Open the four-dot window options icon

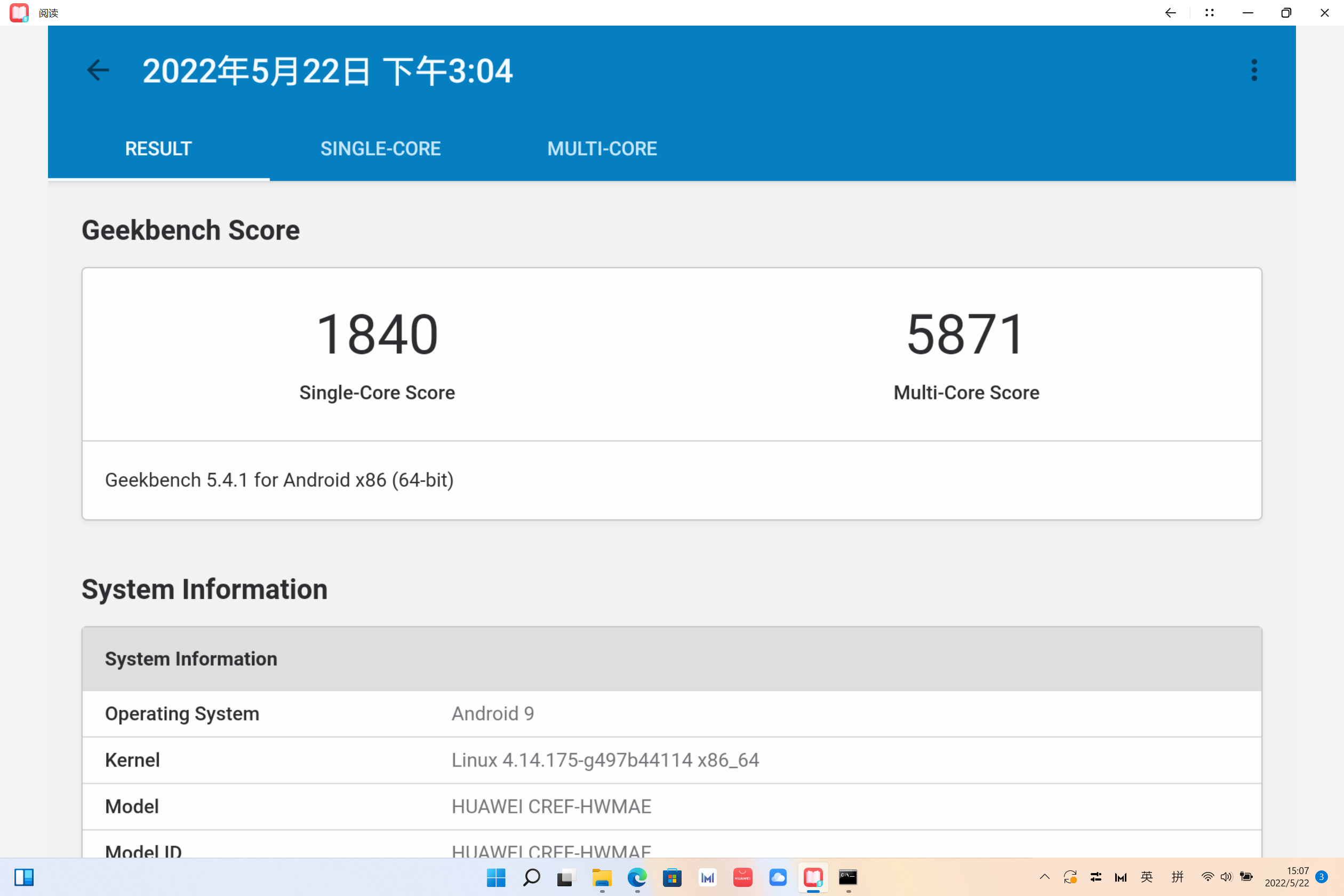pyautogui.click(x=1209, y=13)
